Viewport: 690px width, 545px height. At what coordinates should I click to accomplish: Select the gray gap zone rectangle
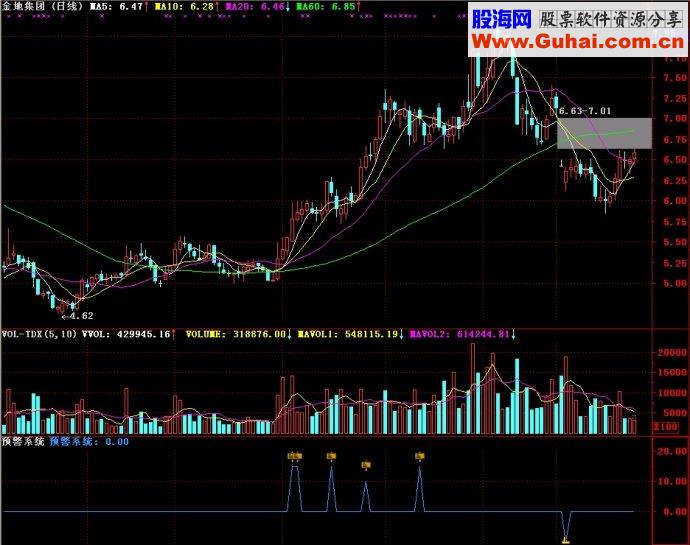tap(604, 133)
